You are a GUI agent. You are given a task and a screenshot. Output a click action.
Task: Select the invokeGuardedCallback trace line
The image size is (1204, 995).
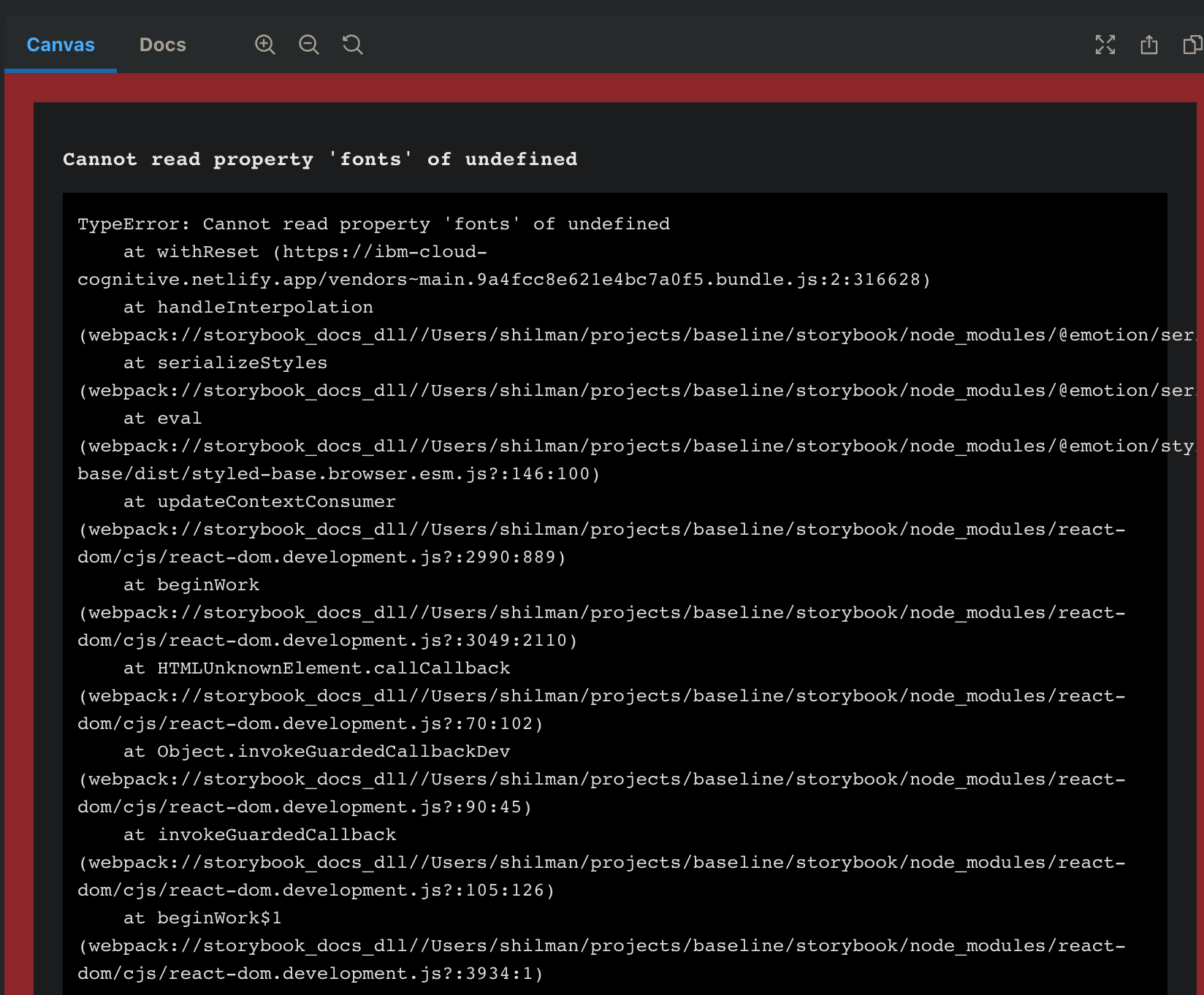tap(276, 834)
